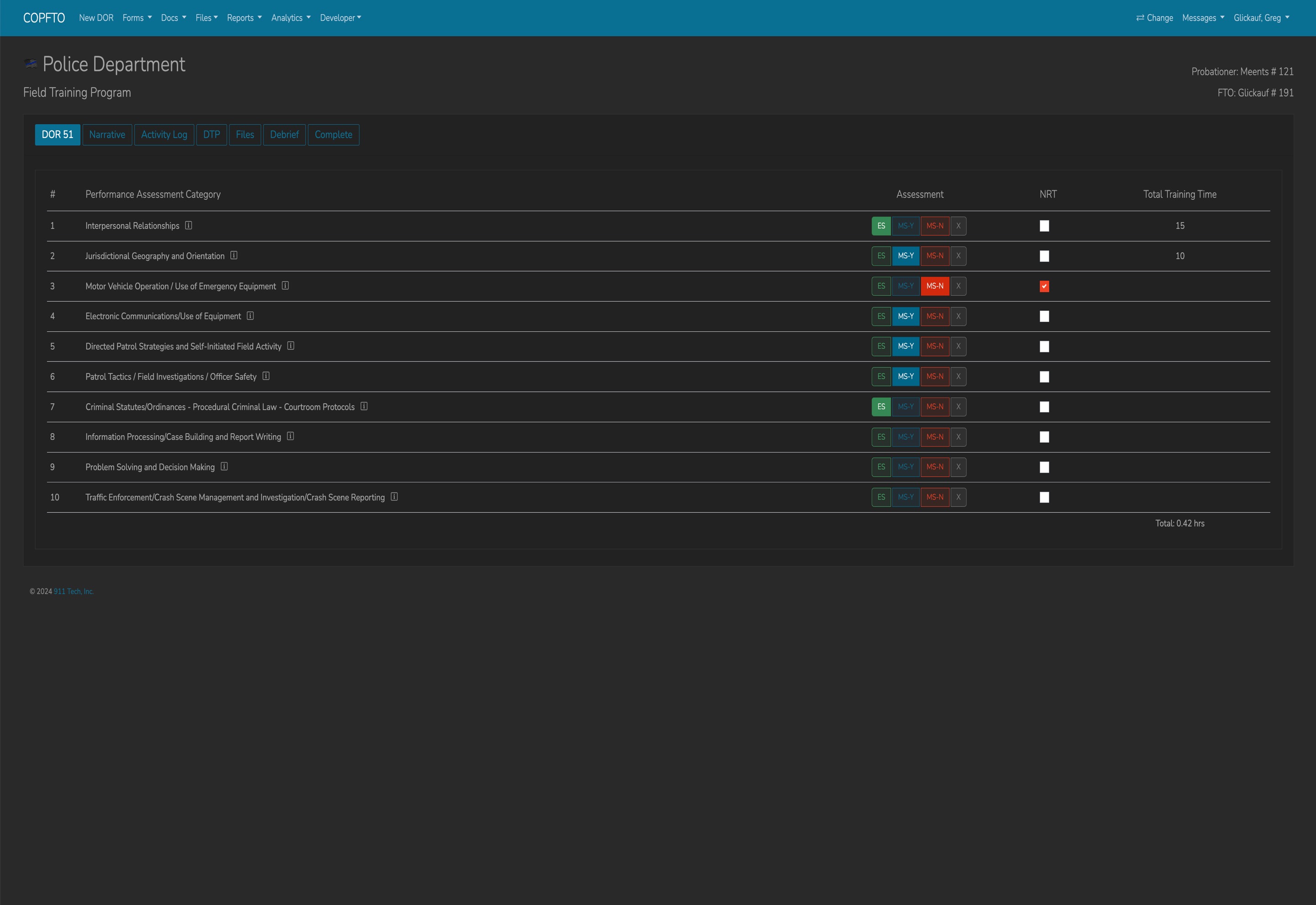The height and width of the screenshot is (905, 1316).
Task: Click training time value 15 for row 1
Action: tap(1179, 226)
